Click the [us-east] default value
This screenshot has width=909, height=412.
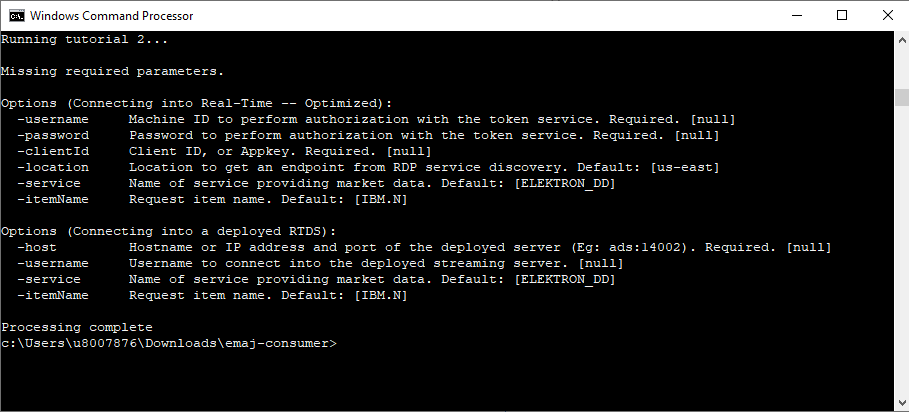pyautogui.click(x=685, y=167)
